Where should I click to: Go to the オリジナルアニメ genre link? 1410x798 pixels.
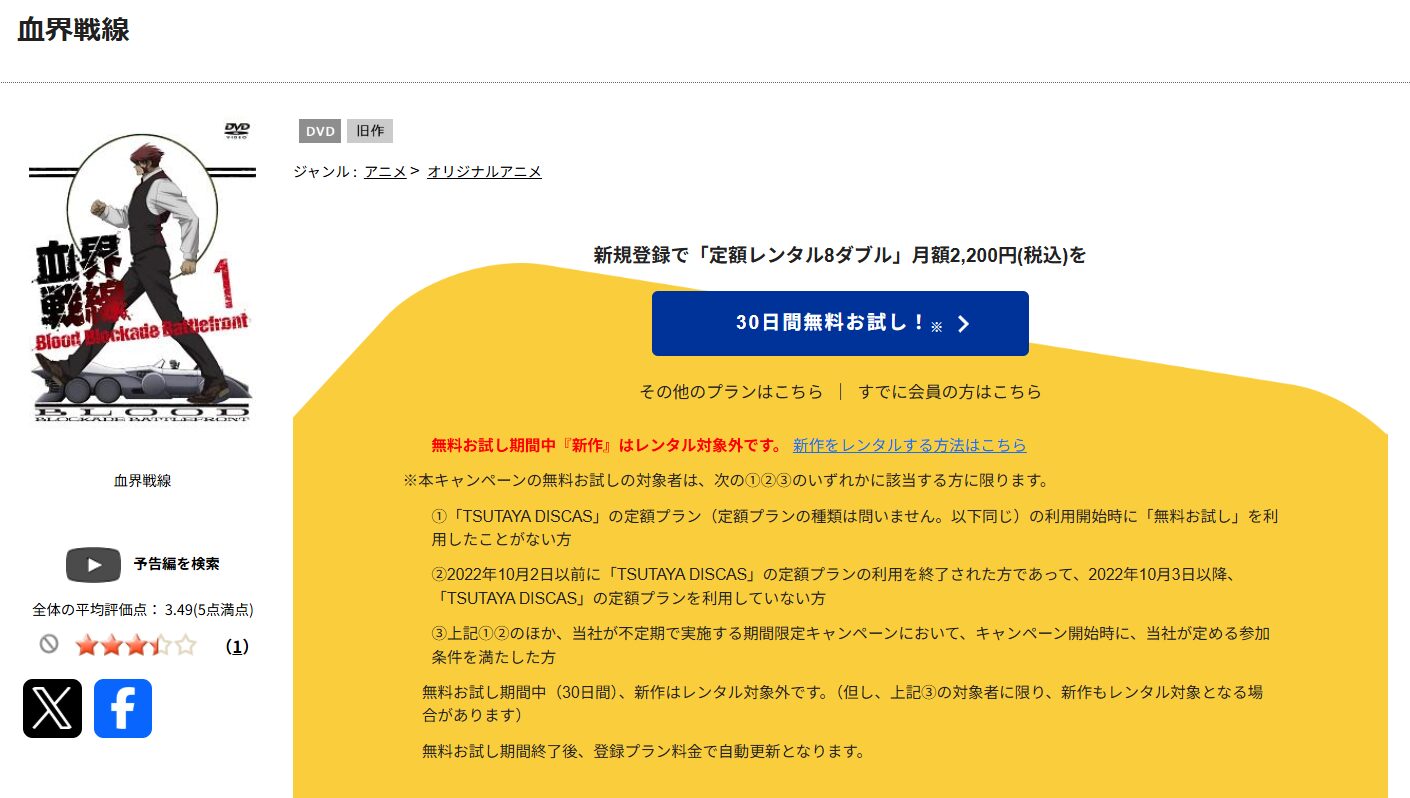pyautogui.click(x=484, y=171)
